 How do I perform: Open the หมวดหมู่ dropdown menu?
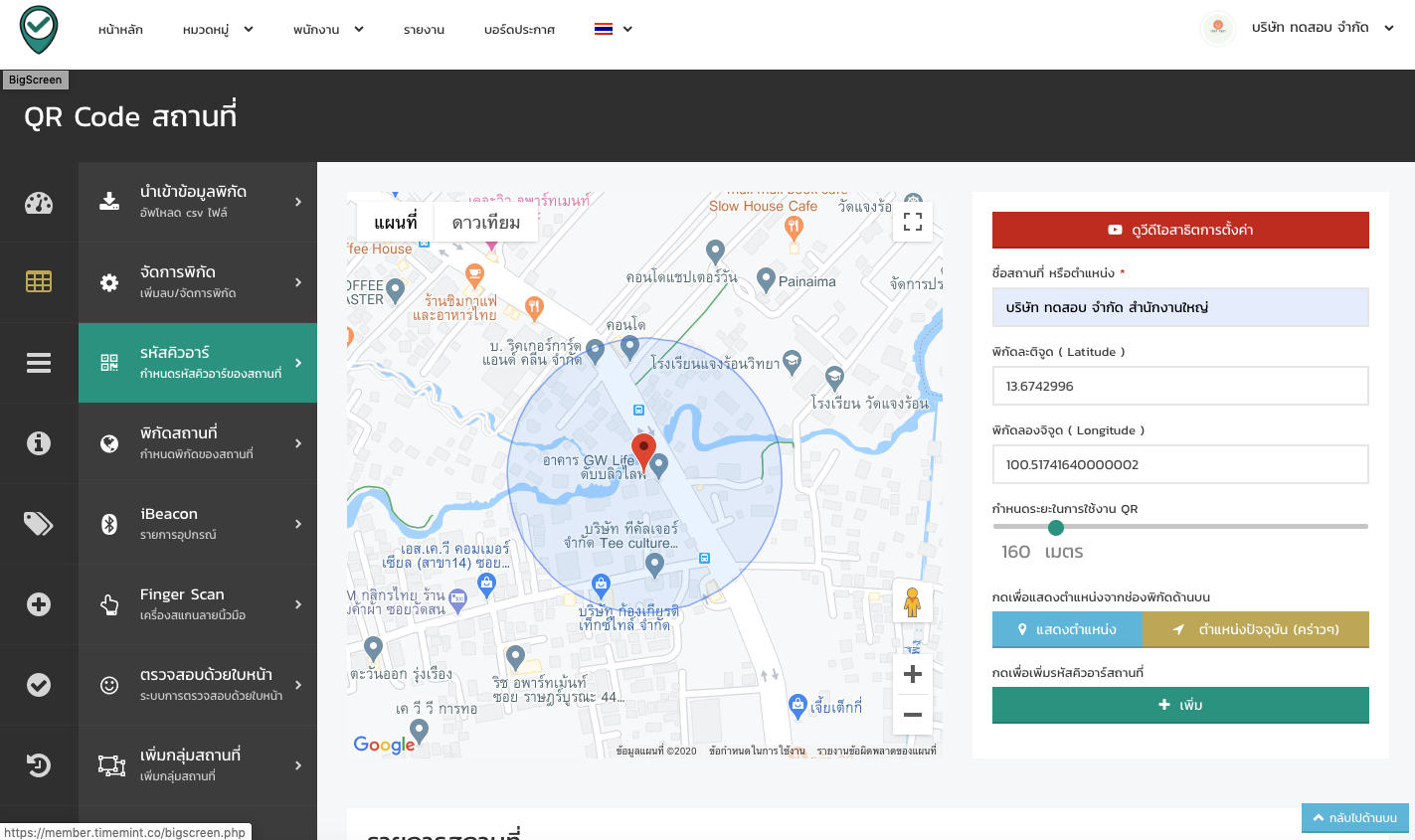tap(218, 30)
